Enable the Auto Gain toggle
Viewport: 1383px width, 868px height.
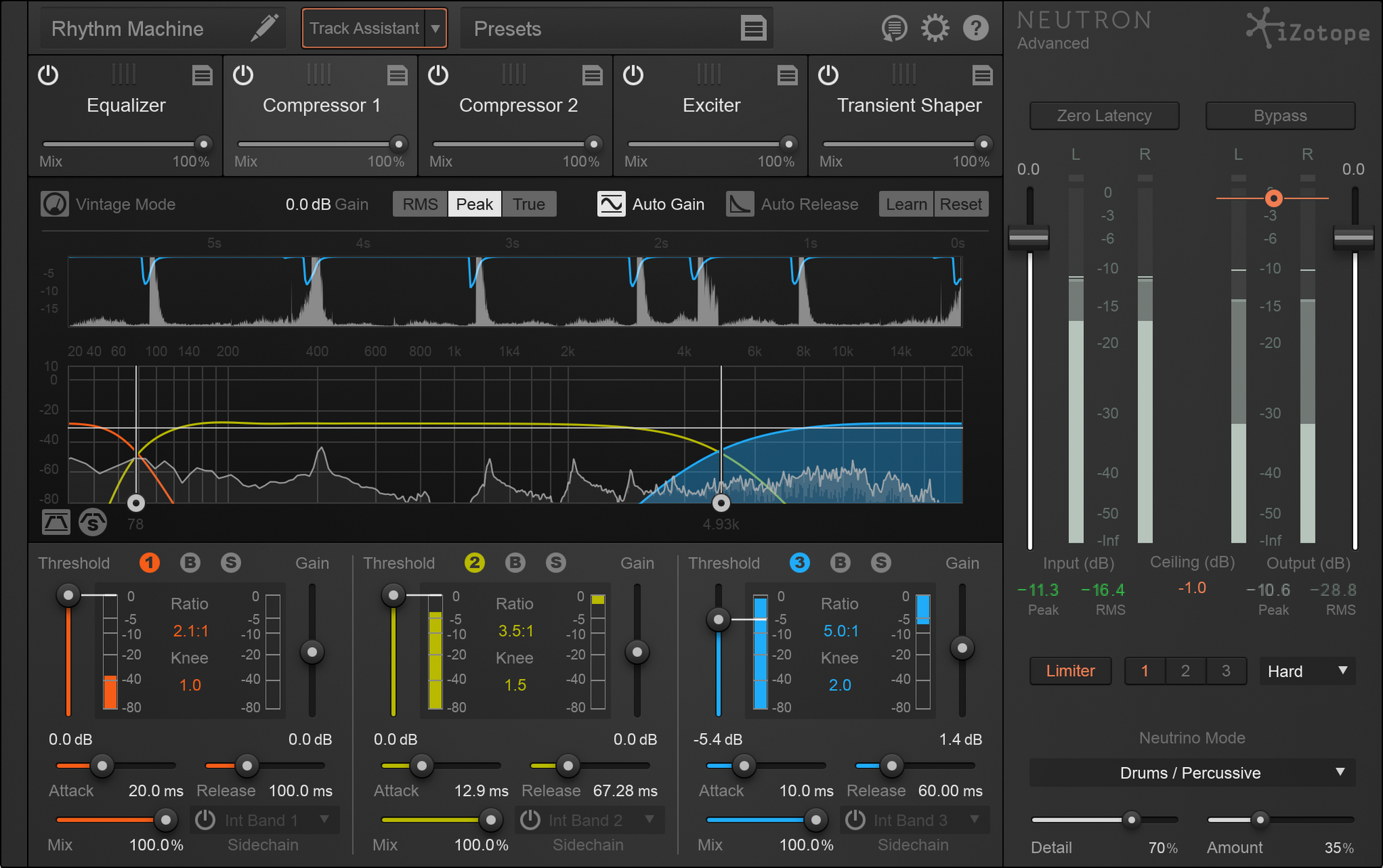click(611, 205)
